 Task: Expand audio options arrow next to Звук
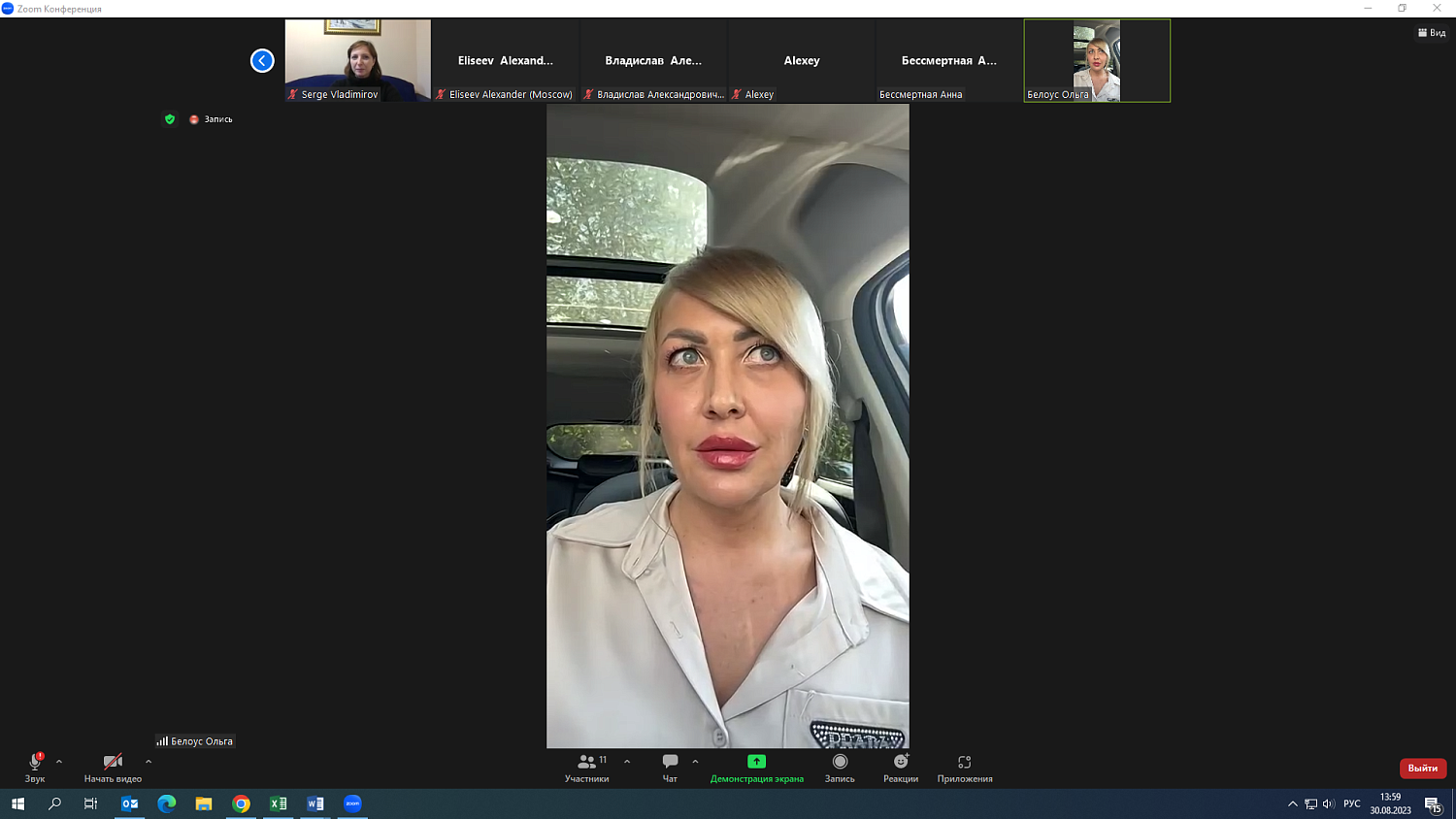click(59, 762)
